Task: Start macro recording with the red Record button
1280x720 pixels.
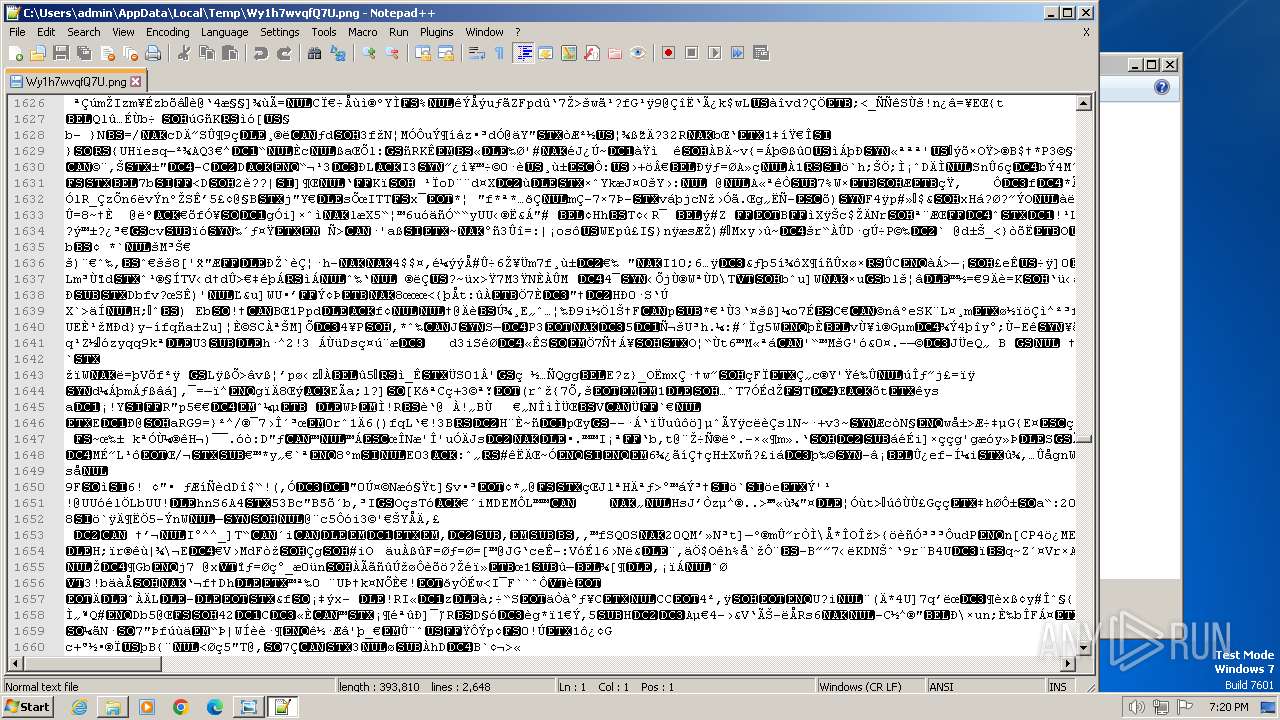Action: [x=669, y=53]
